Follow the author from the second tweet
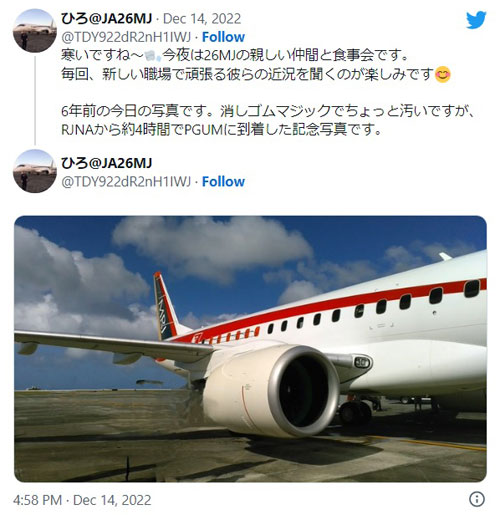 [223, 182]
